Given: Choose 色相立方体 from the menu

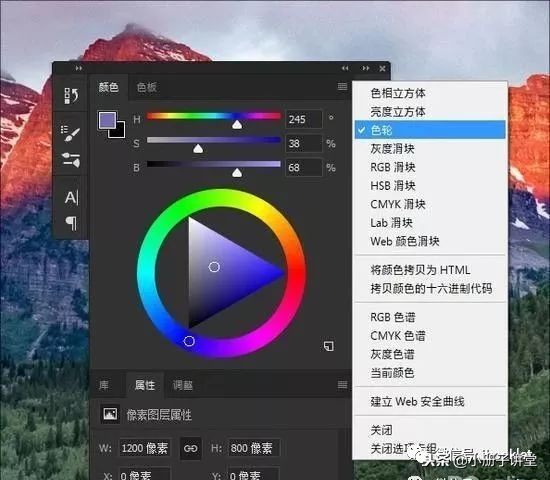Looking at the screenshot, I should [x=430, y=93].
